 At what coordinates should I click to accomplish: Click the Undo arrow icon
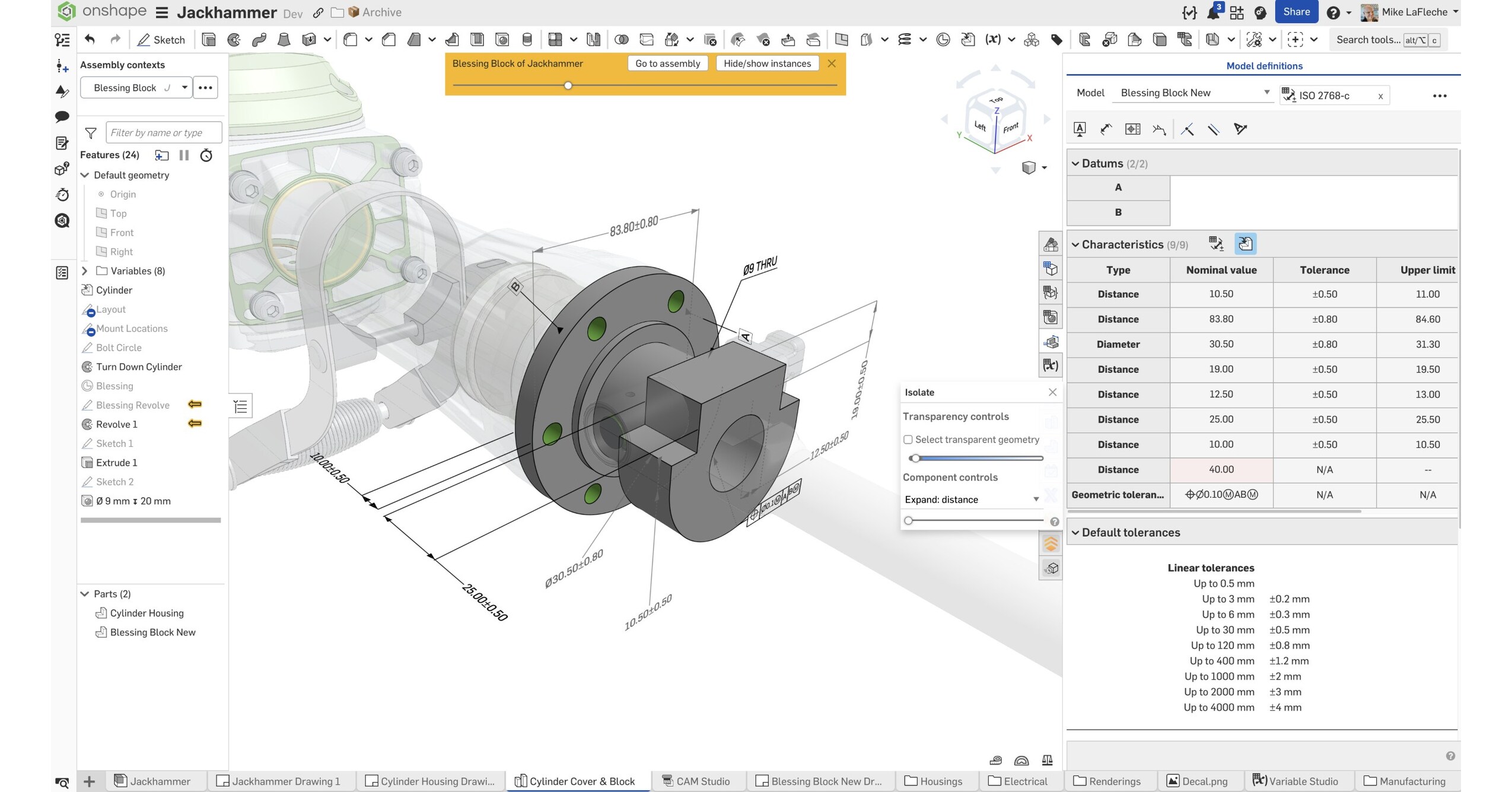[x=90, y=40]
